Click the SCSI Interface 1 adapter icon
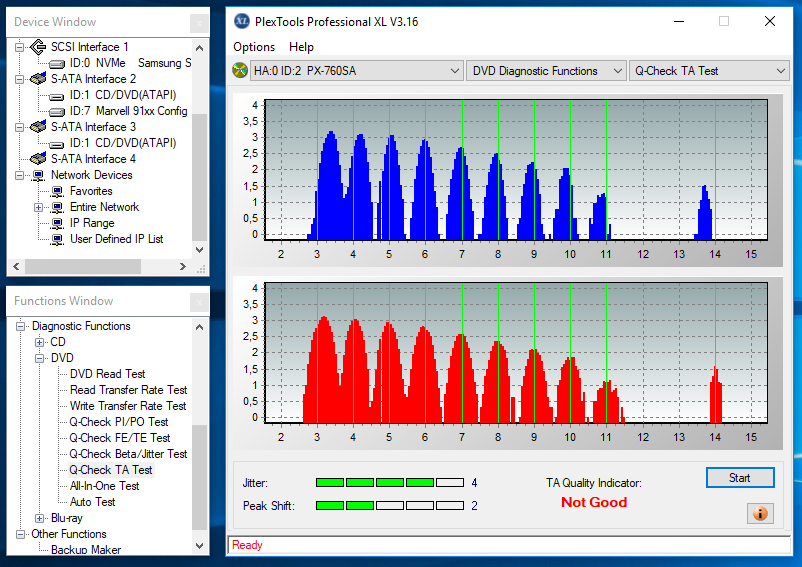This screenshot has height=567, width=802. (38, 47)
